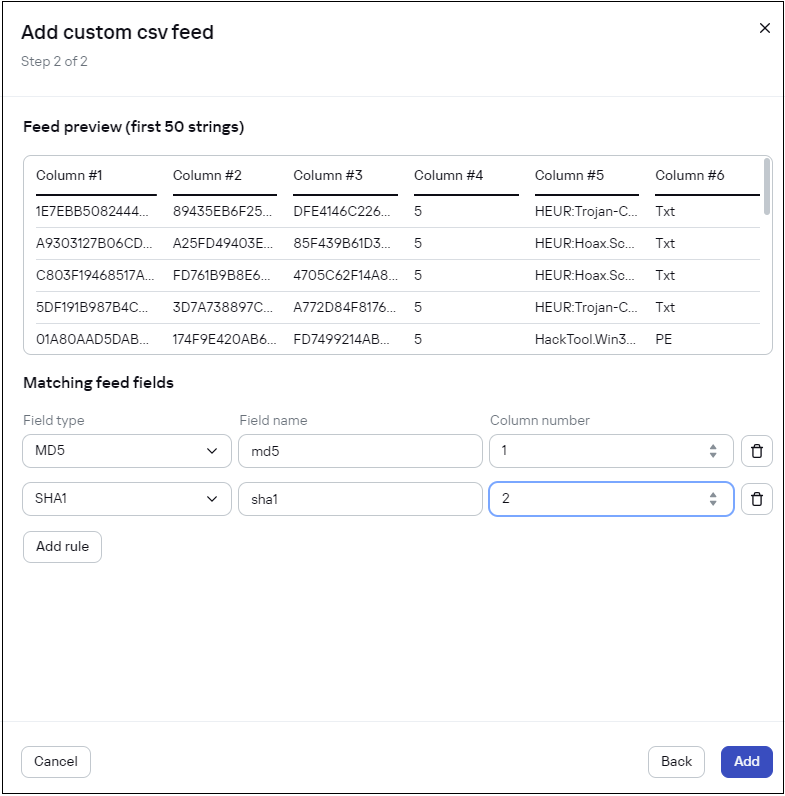785x796 pixels.
Task: Decrease column number for MD5 rule
Action: point(713,456)
